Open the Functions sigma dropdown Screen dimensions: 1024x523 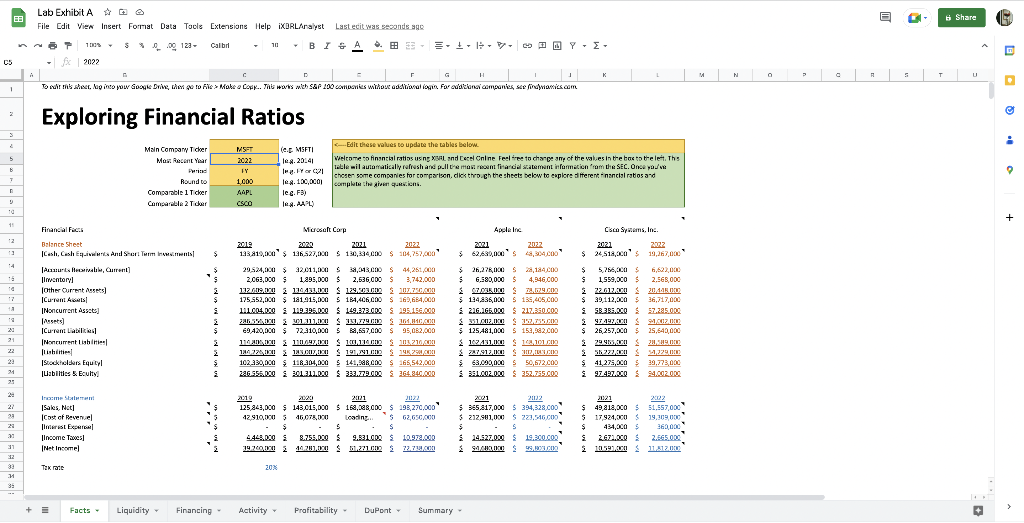pyautogui.click(x=600, y=46)
